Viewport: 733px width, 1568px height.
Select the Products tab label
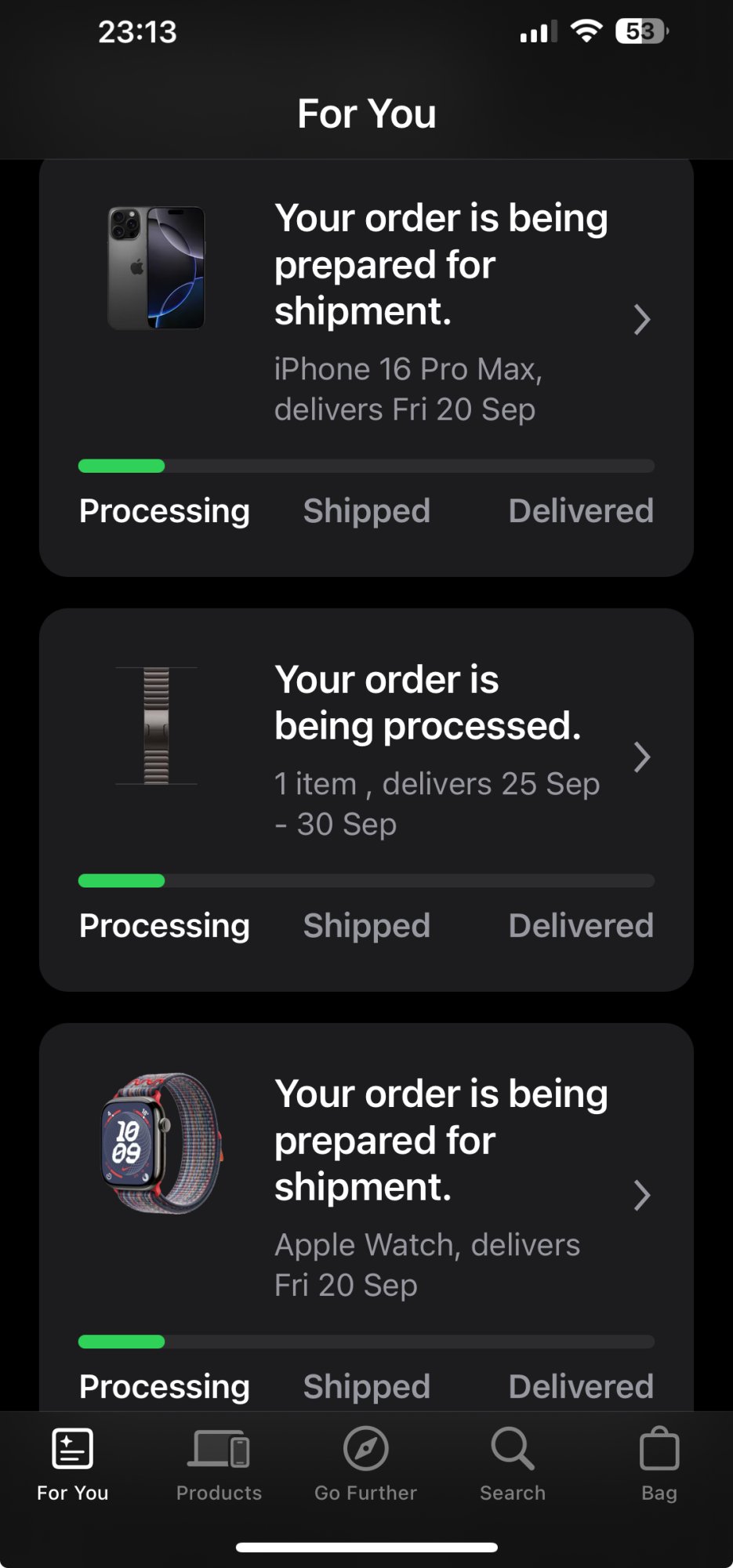pyautogui.click(x=219, y=1493)
